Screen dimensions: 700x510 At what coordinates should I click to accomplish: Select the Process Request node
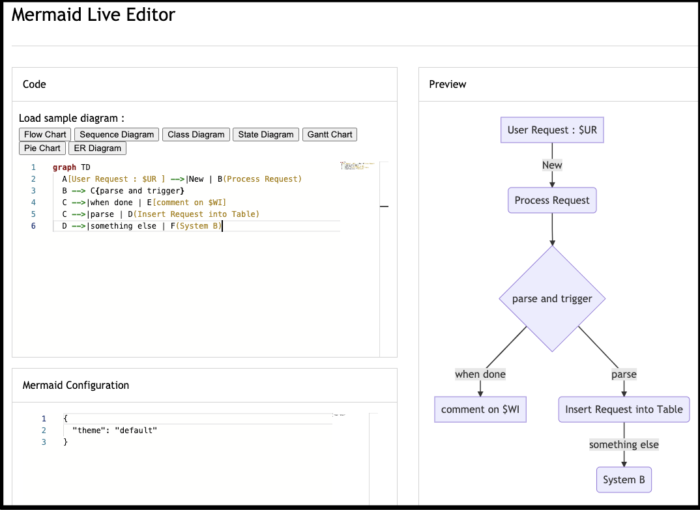tap(552, 200)
